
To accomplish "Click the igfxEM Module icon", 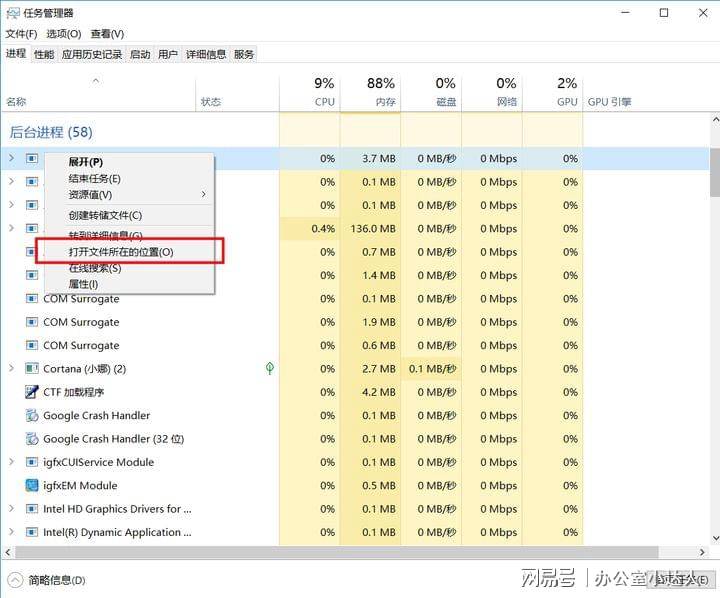I will pyautogui.click(x=32, y=485).
